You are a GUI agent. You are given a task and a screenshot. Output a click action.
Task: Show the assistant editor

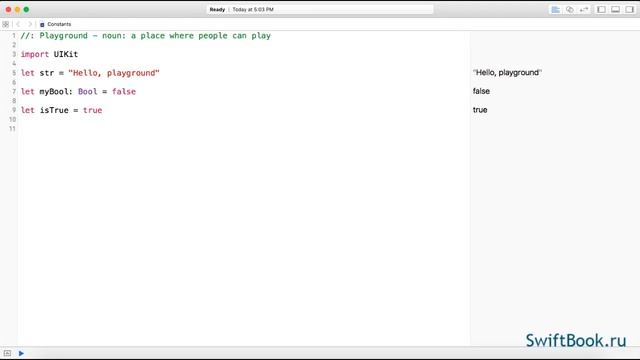(x=570, y=9)
